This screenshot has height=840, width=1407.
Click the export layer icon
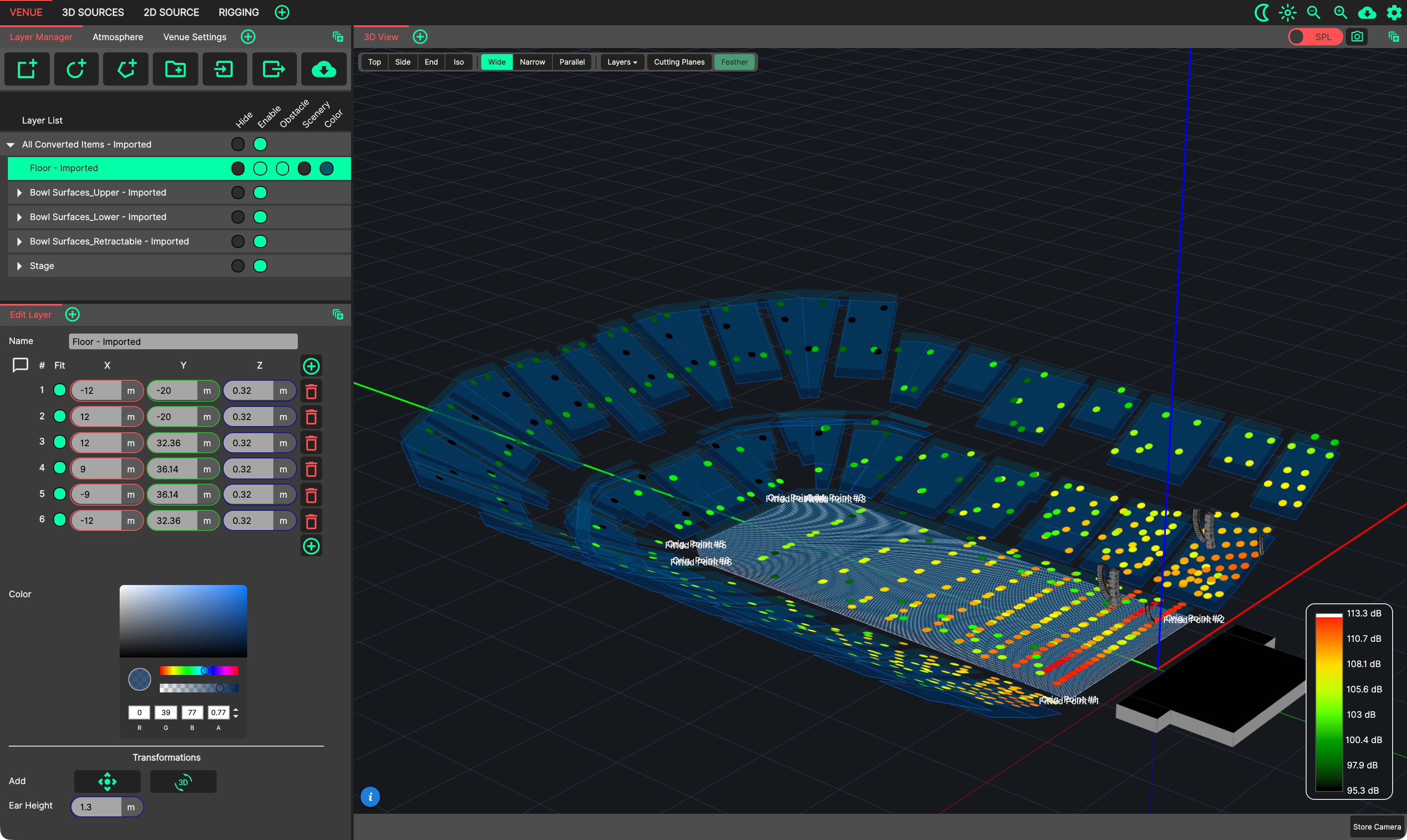tap(274, 69)
